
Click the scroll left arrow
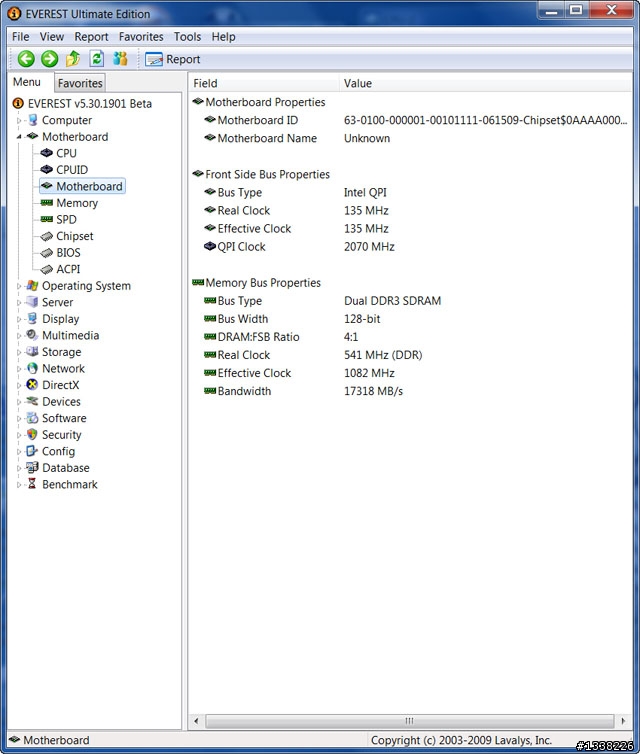[x=196, y=721]
